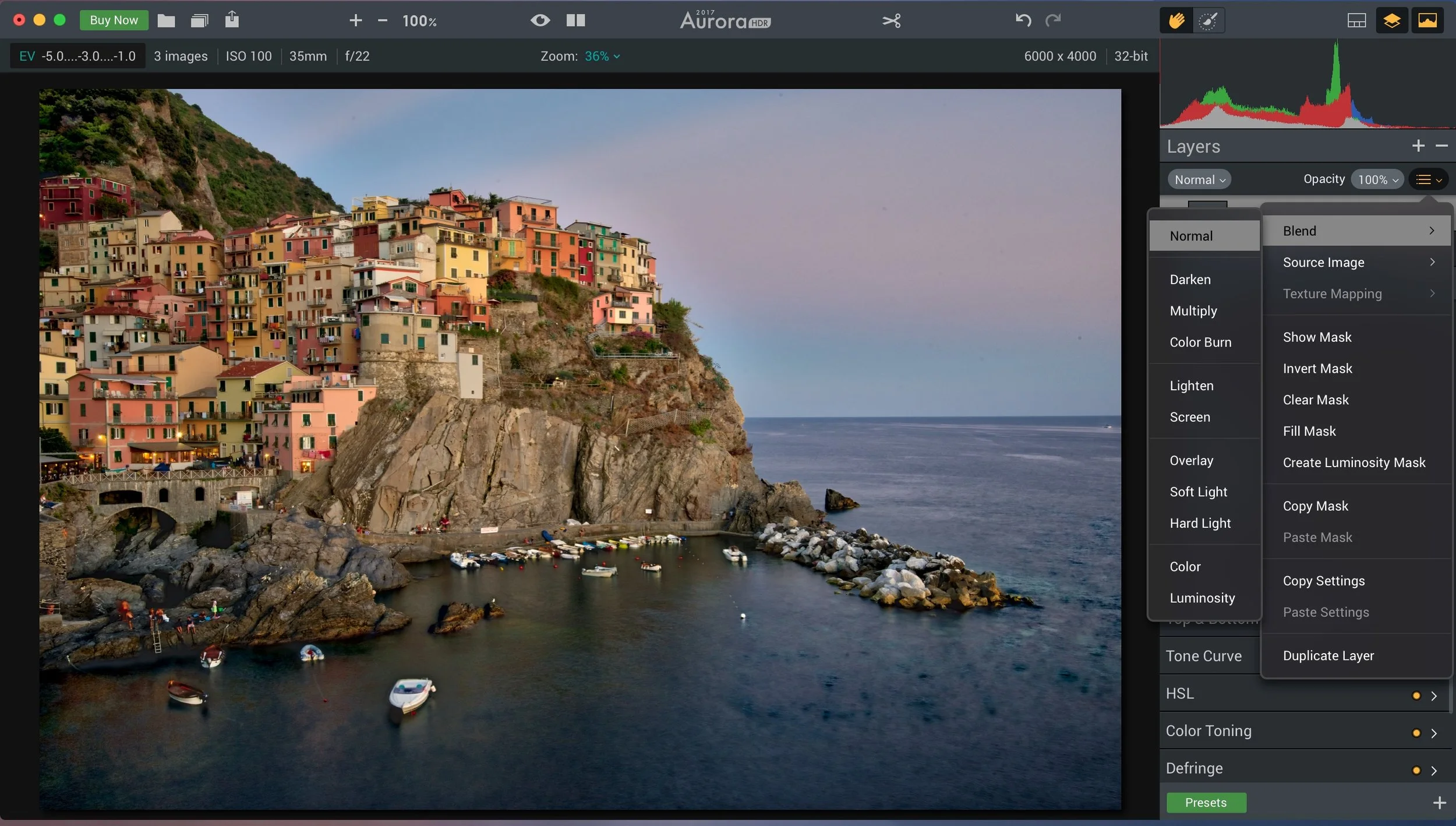This screenshot has width=1456, height=826.
Task: Toggle the layers panel icon in toolbar
Action: pos(1391,21)
